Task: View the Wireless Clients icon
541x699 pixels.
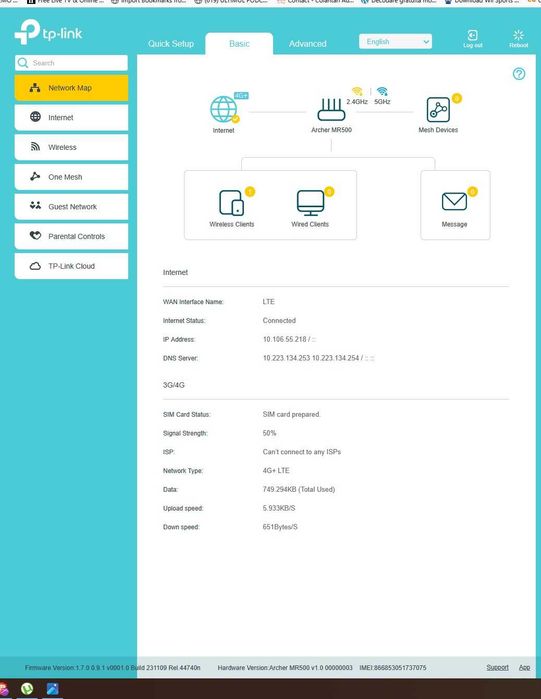Action: (x=231, y=203)
